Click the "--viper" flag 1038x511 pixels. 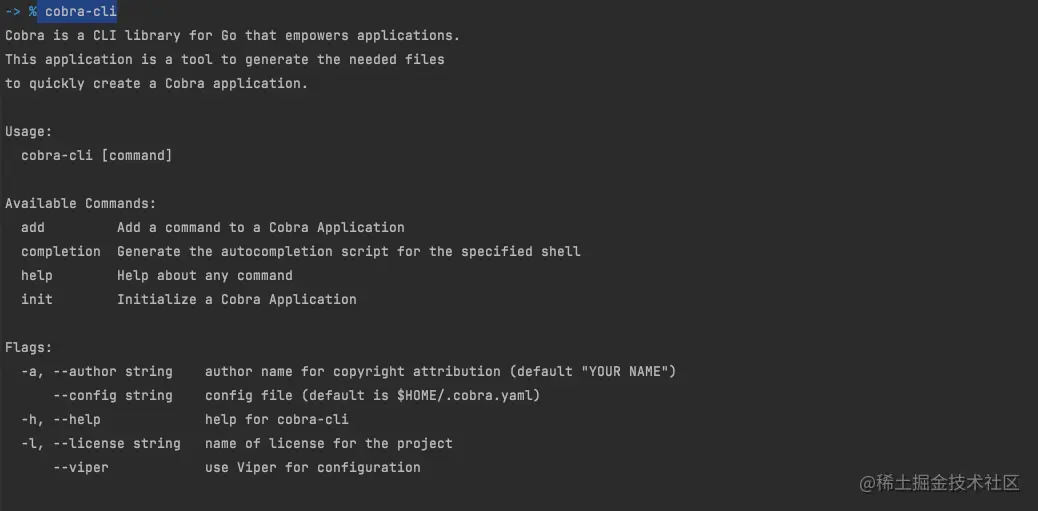[x=80, y=467]
